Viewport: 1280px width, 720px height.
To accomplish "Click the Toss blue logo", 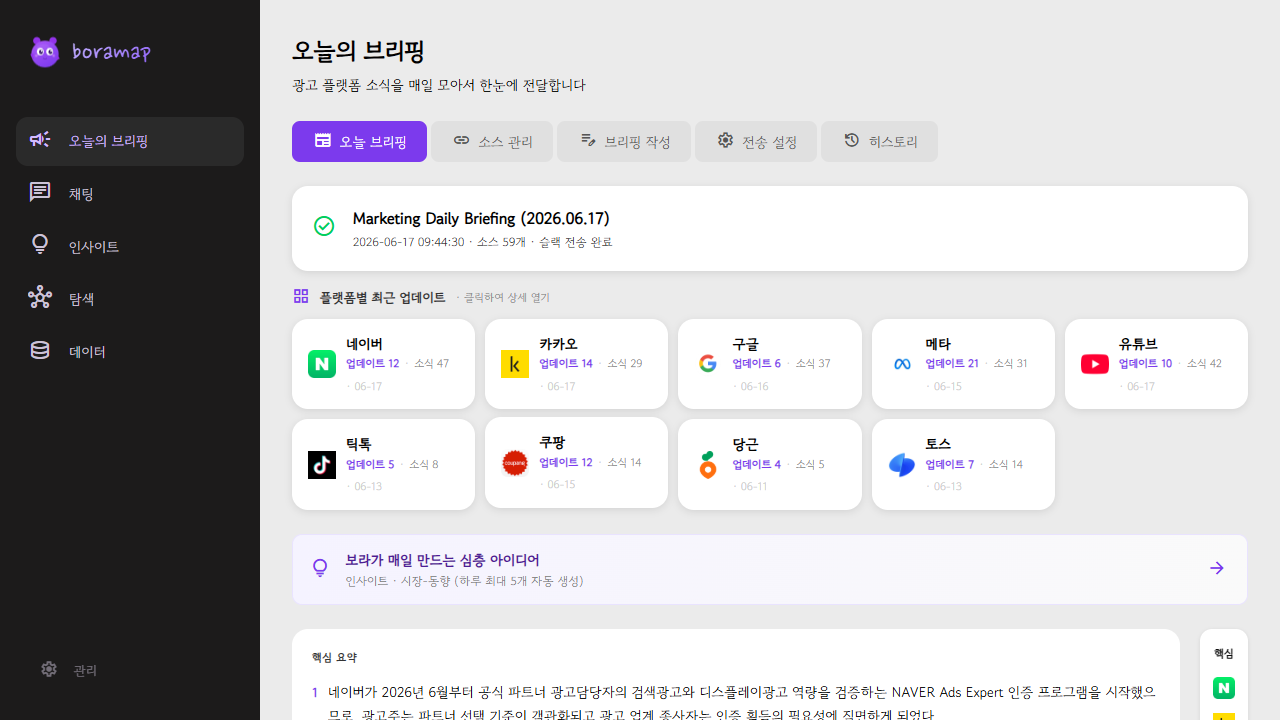I will (x=902, y=465).
